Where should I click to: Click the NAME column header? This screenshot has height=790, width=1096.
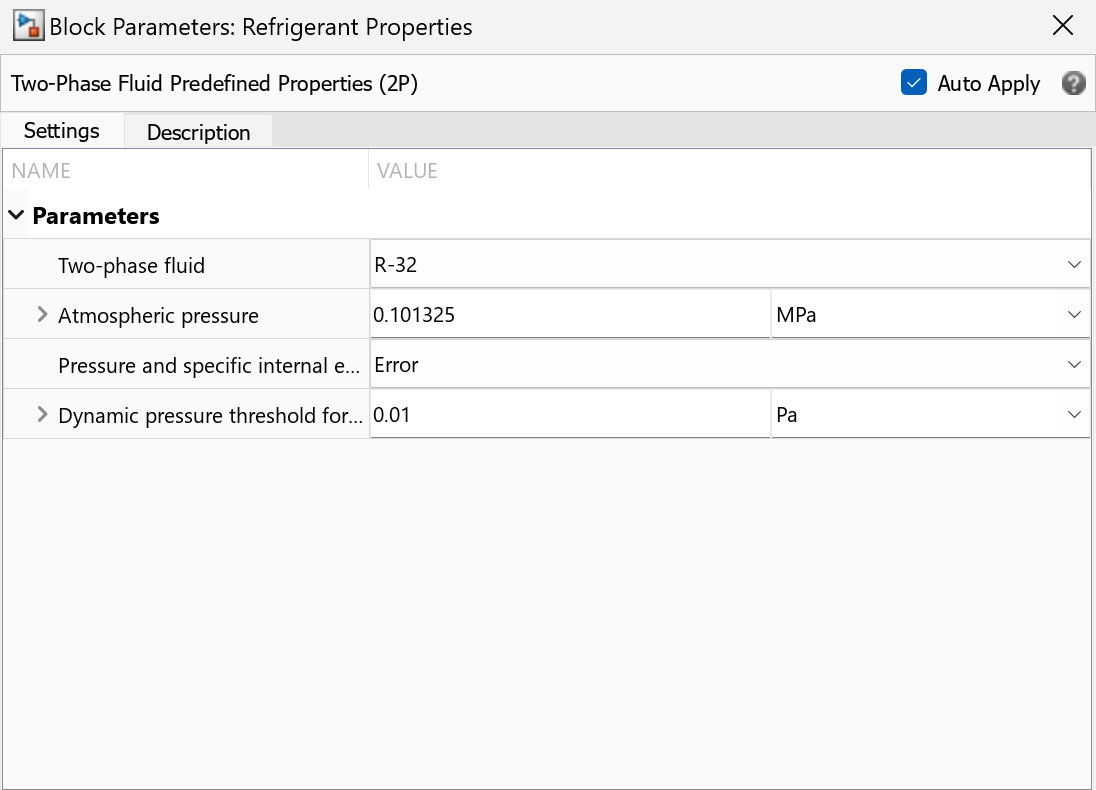(x=41, y=171)
